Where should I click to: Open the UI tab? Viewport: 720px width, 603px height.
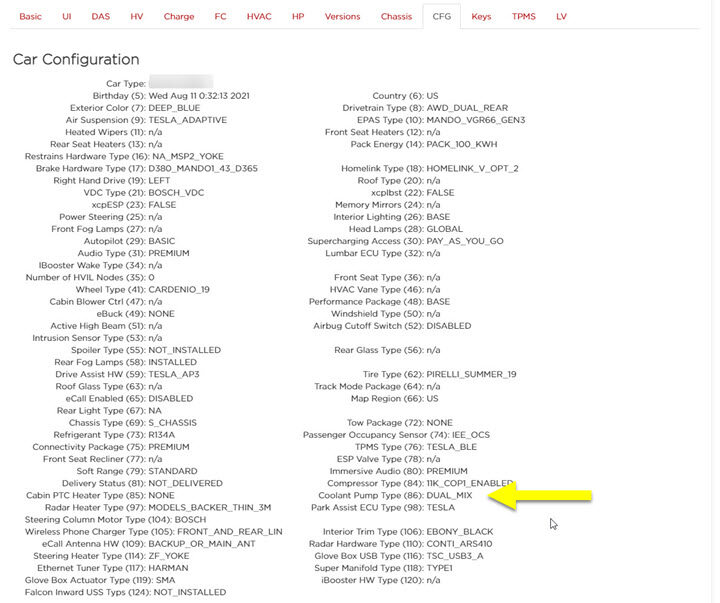[66, 17]
